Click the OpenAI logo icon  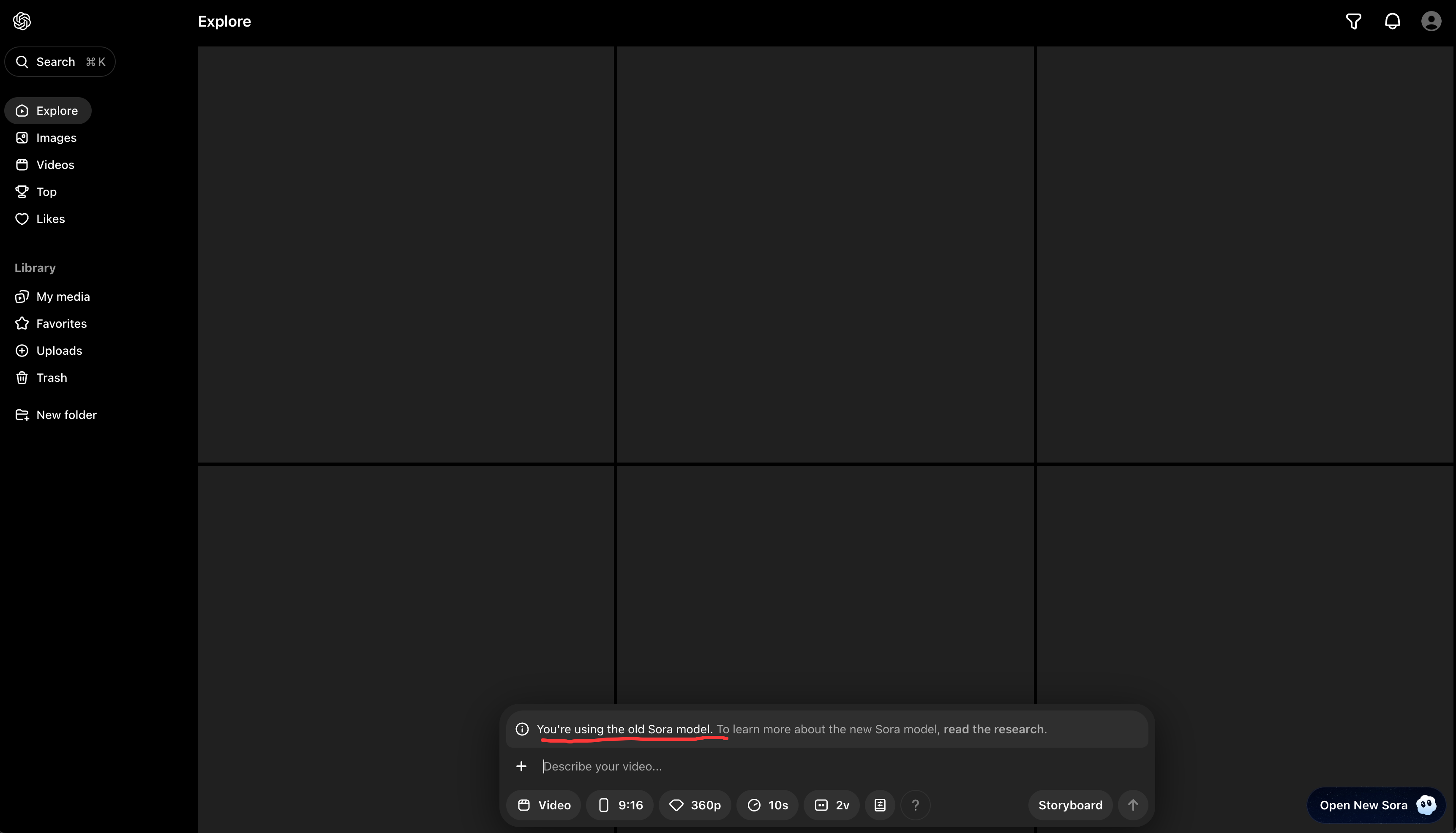point(22,21)
